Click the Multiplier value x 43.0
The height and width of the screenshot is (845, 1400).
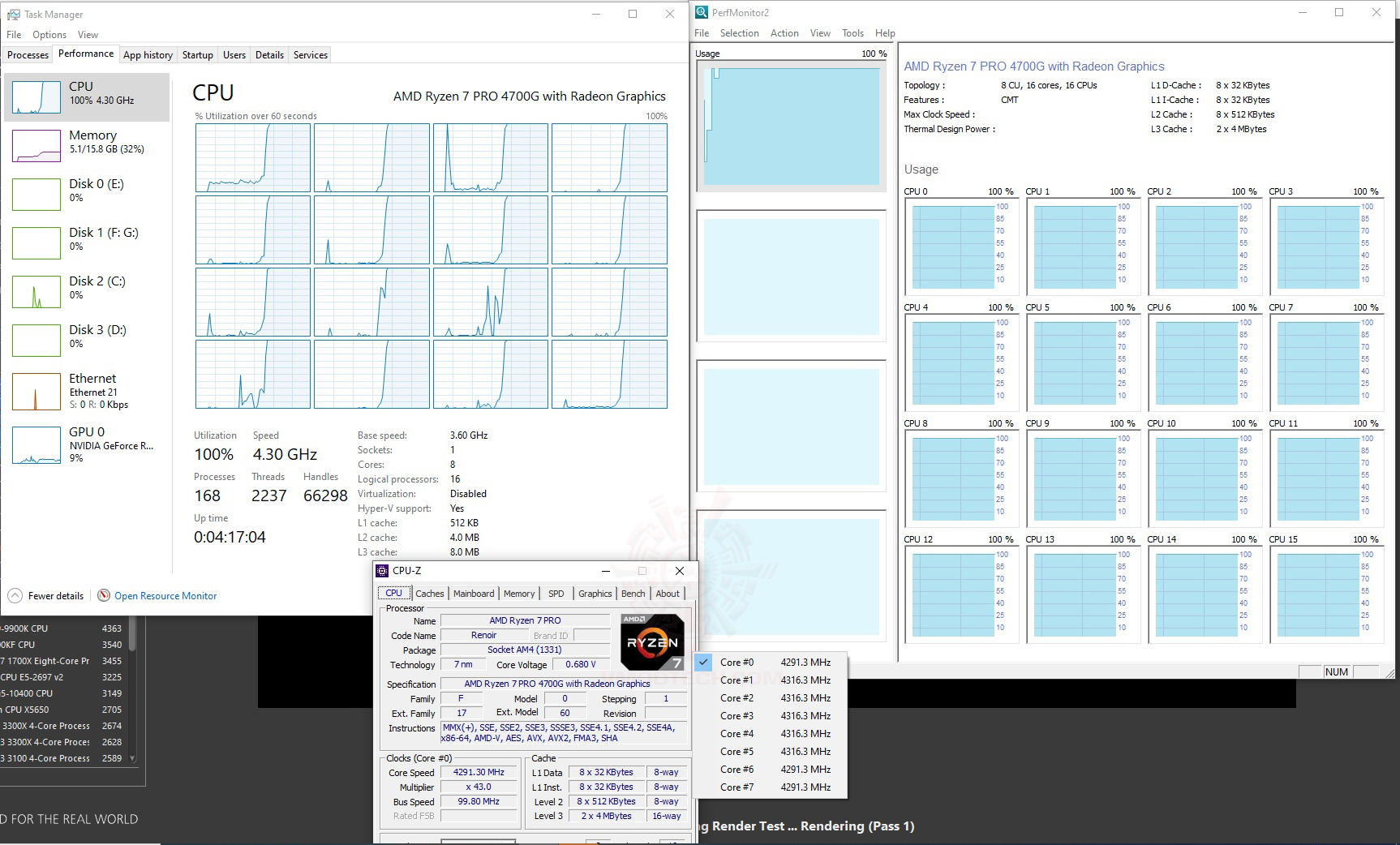click(479, 787)
